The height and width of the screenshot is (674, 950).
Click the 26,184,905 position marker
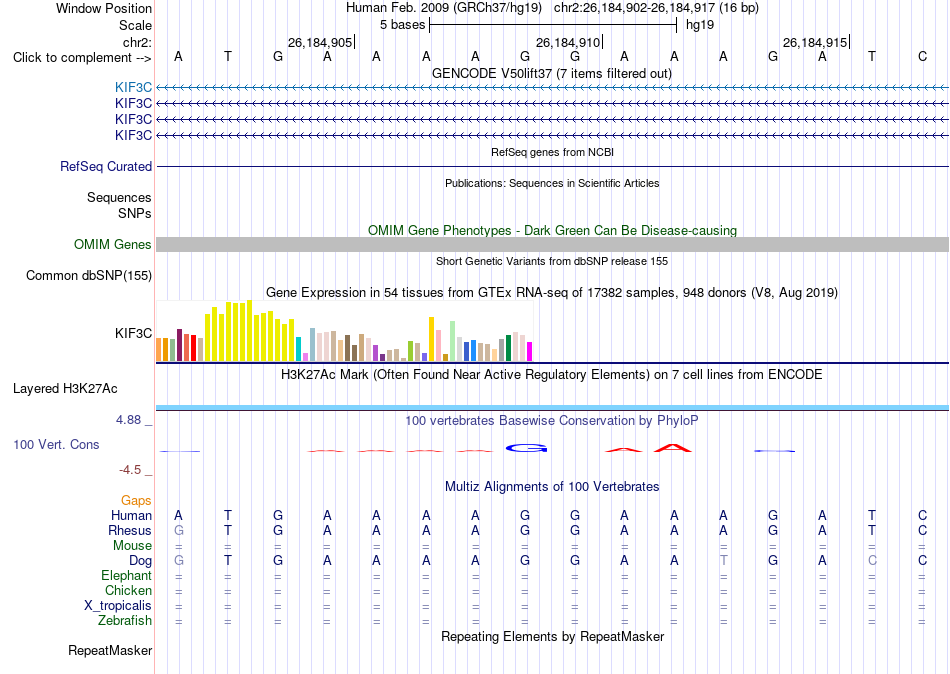pos(320,42)
